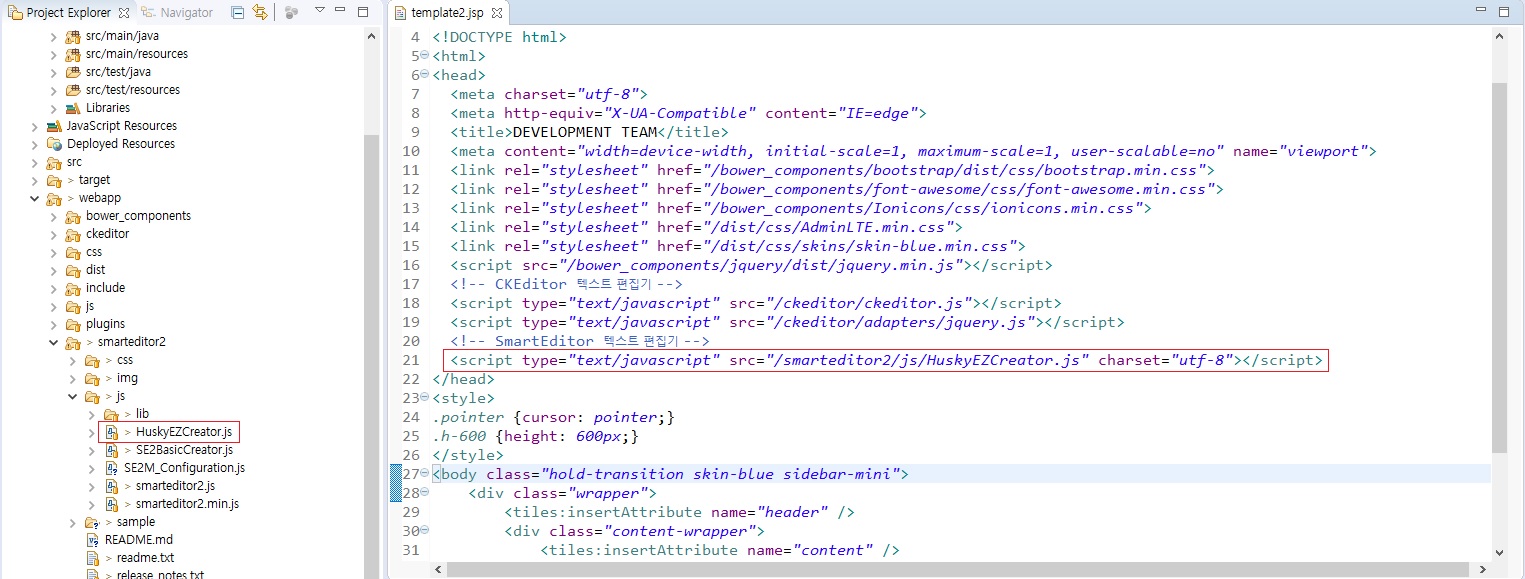1525x579 pixels.
Task: Collapse the smarteditor2 js folder
Action: point(73,396)
